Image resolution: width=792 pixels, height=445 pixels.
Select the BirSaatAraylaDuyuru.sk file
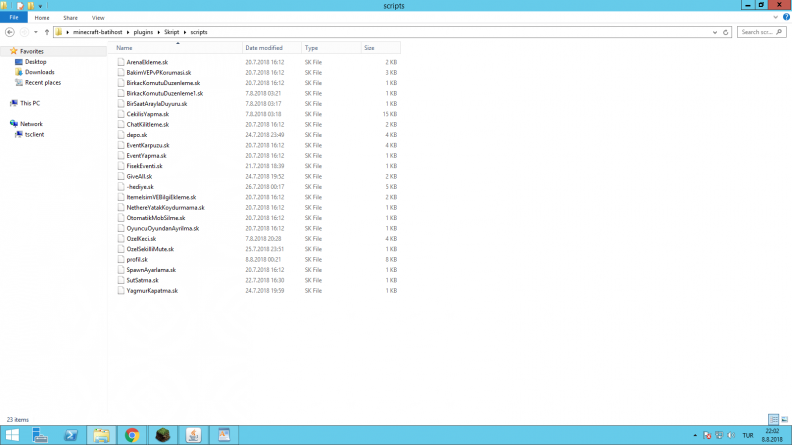157,104
